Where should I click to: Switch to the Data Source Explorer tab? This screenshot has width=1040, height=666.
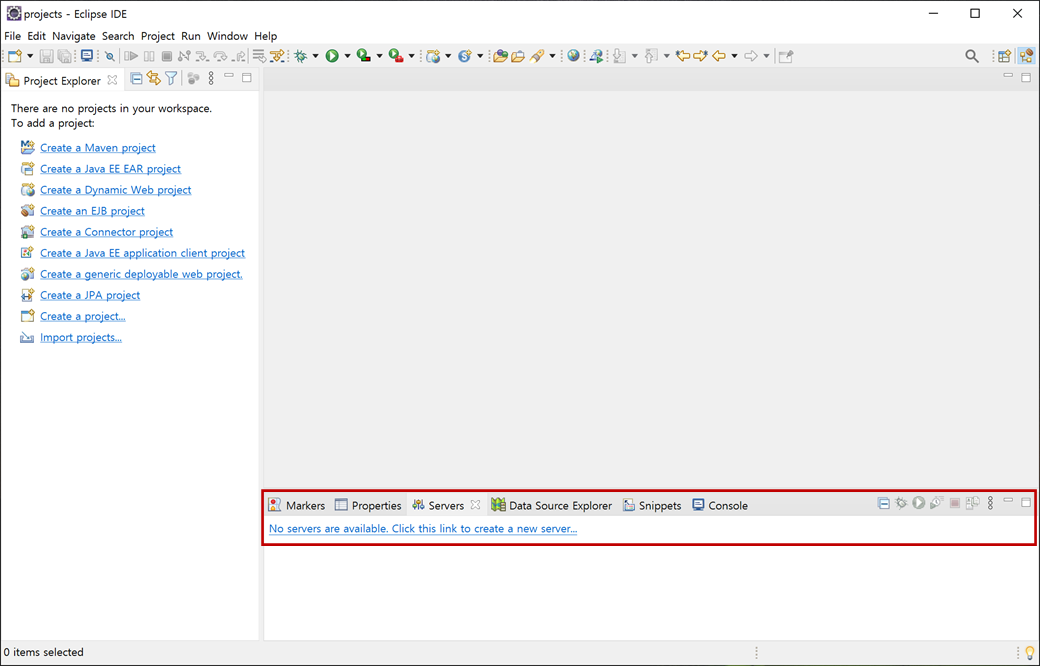(x=552, y=505)
